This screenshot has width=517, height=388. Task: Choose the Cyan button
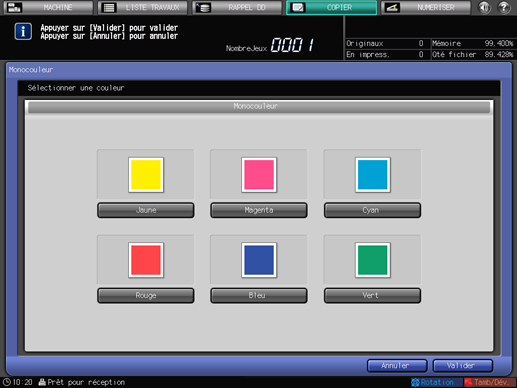[372, 210]
